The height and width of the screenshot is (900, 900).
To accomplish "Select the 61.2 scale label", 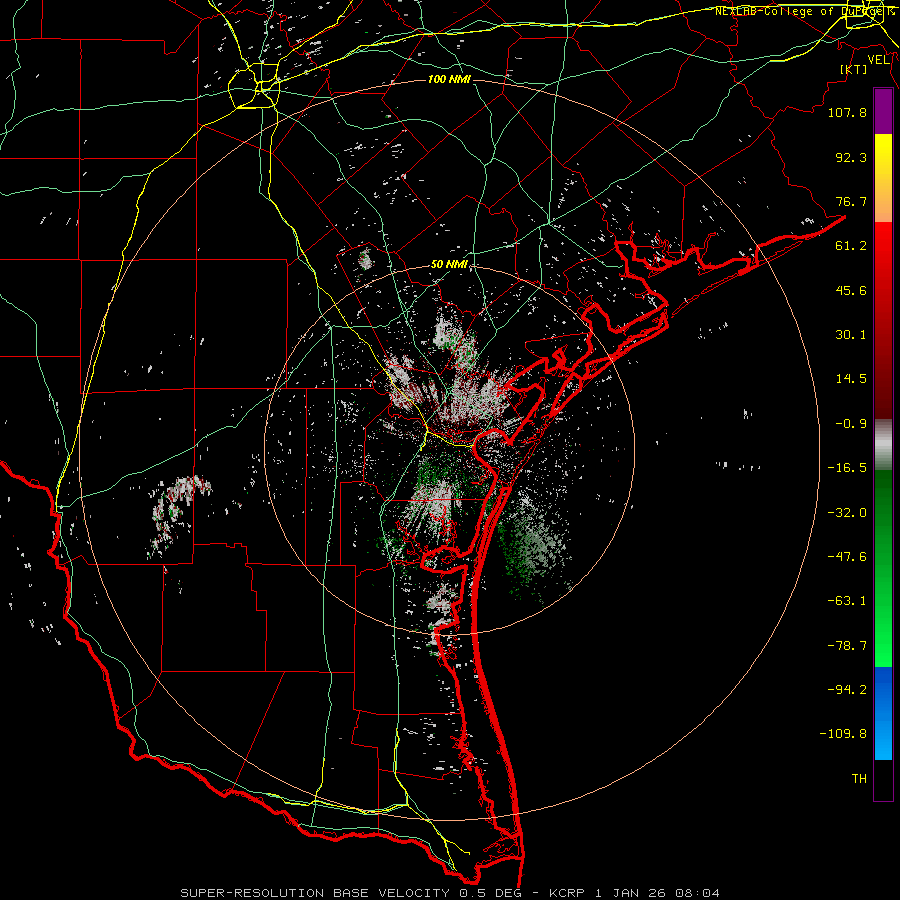I will tap(851, 246).
